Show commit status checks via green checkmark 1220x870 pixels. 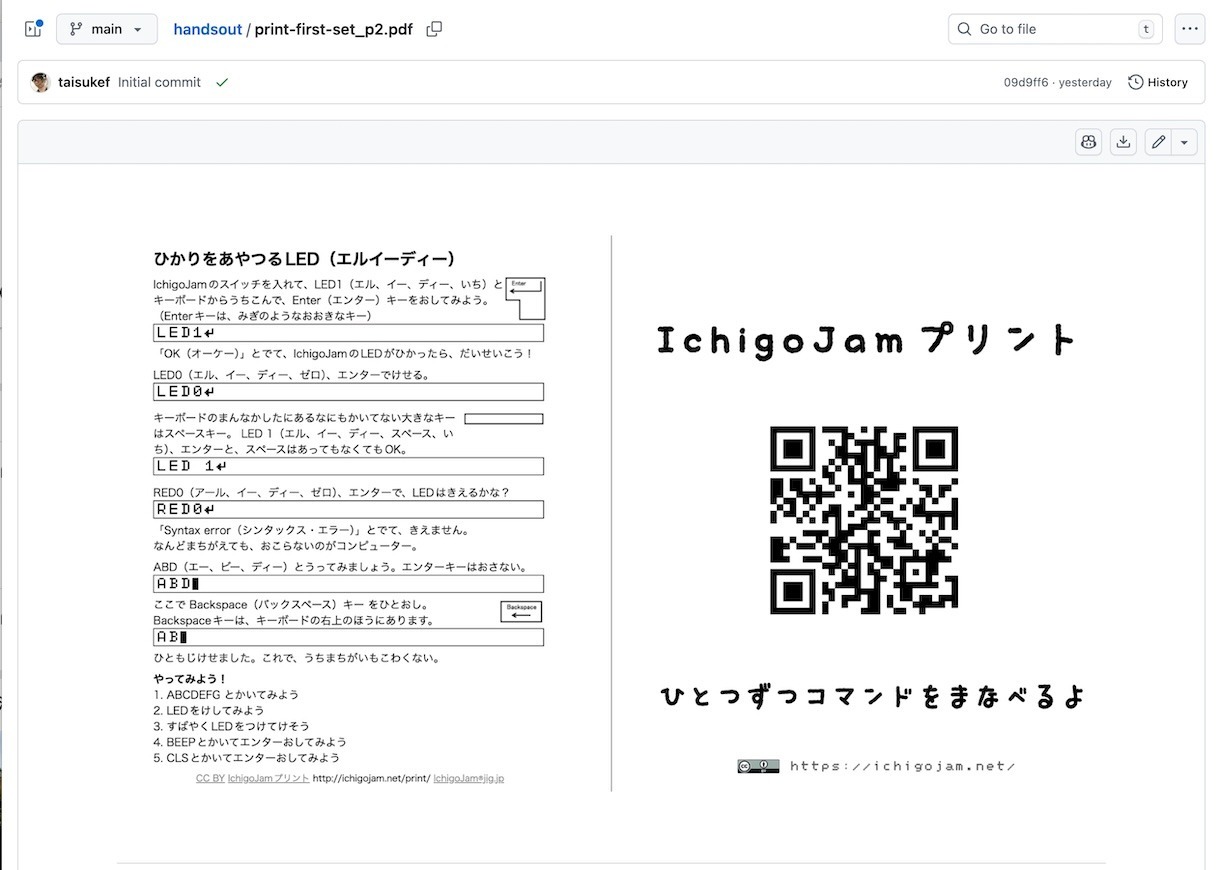click(222, 83)
